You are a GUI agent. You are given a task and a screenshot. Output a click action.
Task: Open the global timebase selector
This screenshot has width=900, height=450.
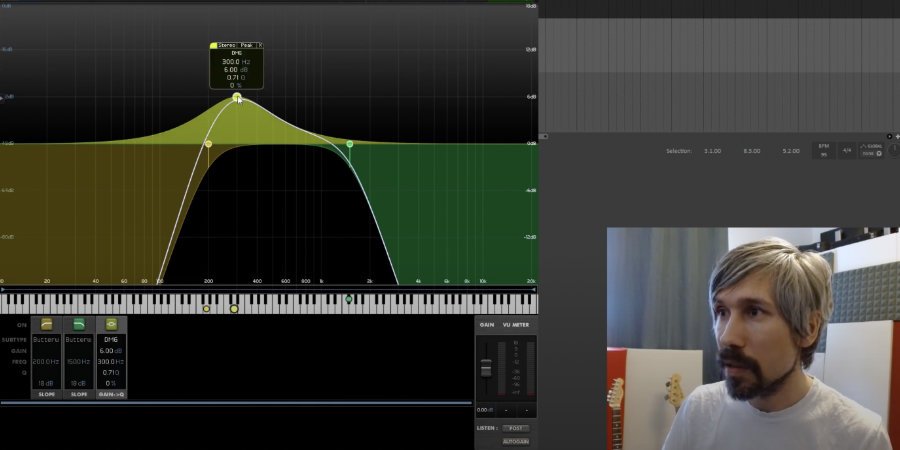click(872, 150)
